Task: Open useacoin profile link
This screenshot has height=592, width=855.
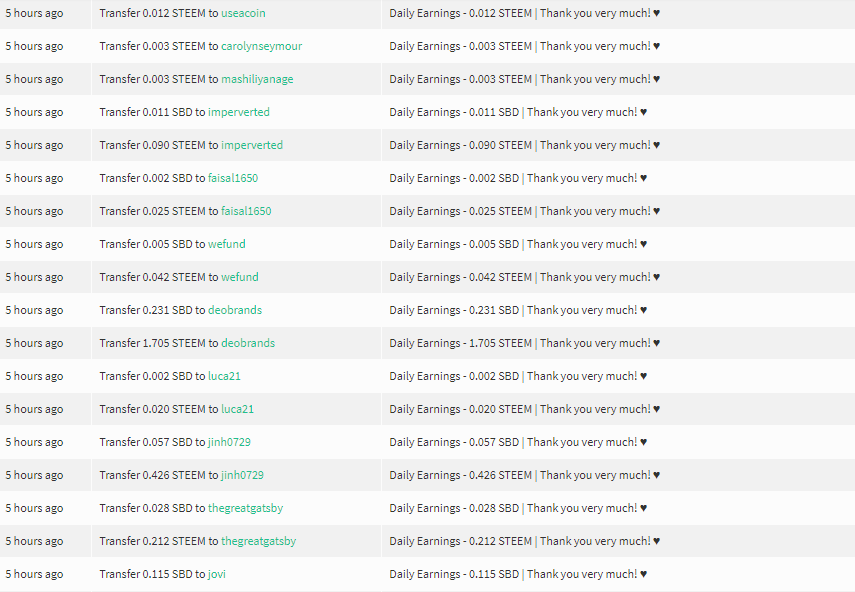Action: [243, 13]
